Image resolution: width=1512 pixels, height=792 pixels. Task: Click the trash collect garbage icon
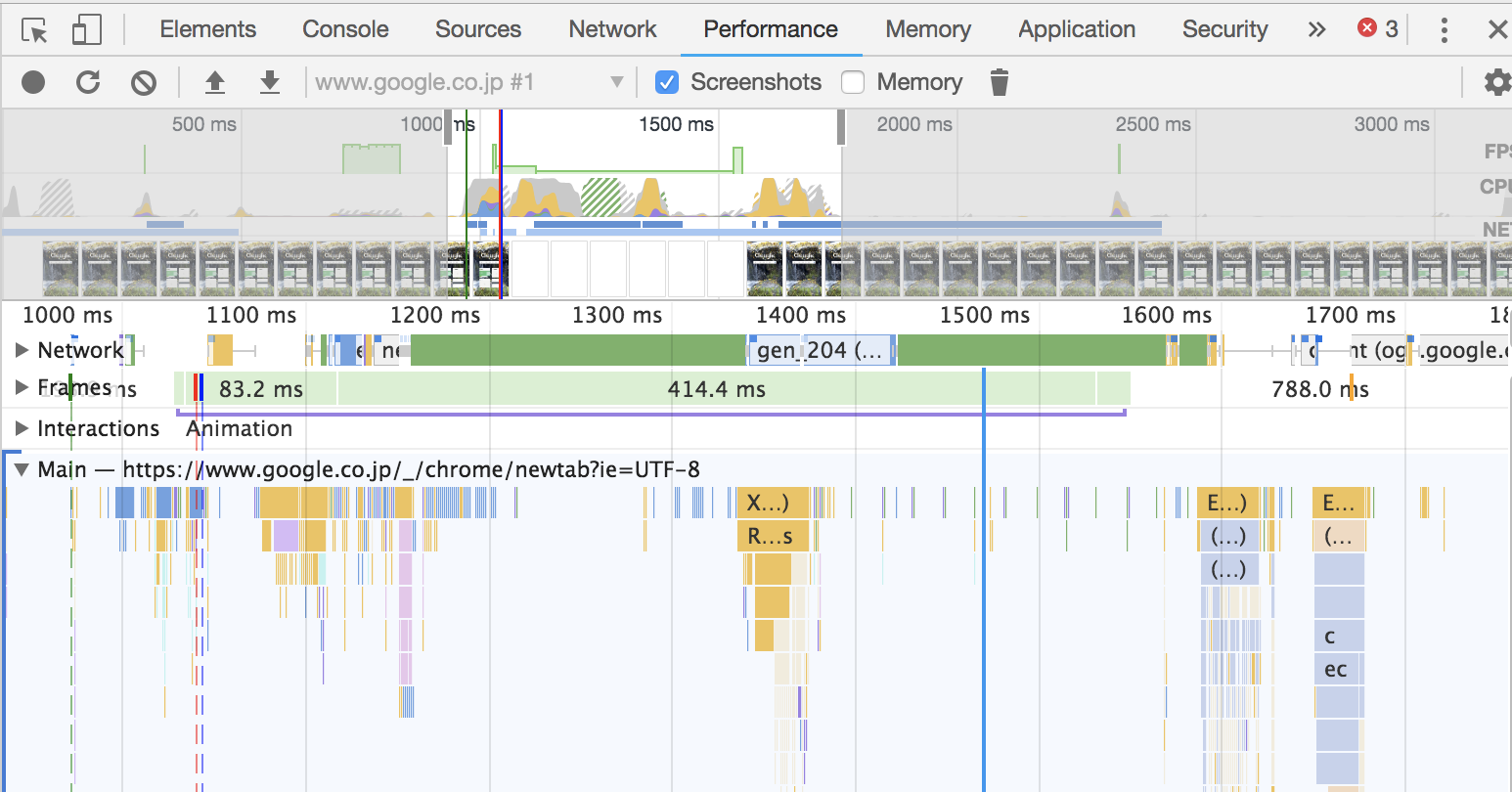tap(999, 82)
